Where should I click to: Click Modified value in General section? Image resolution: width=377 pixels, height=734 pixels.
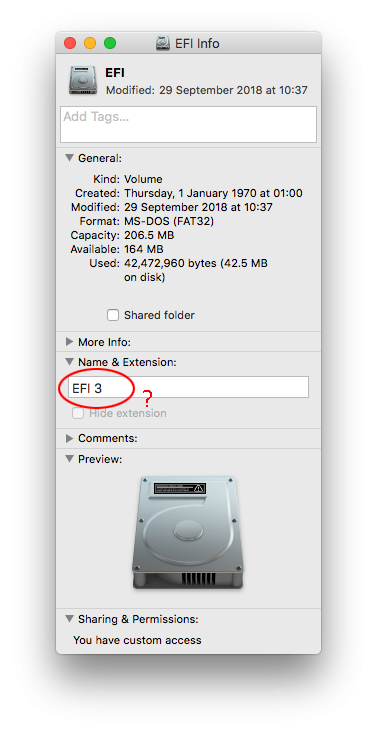pyautogui.click(x=199, y=207)
